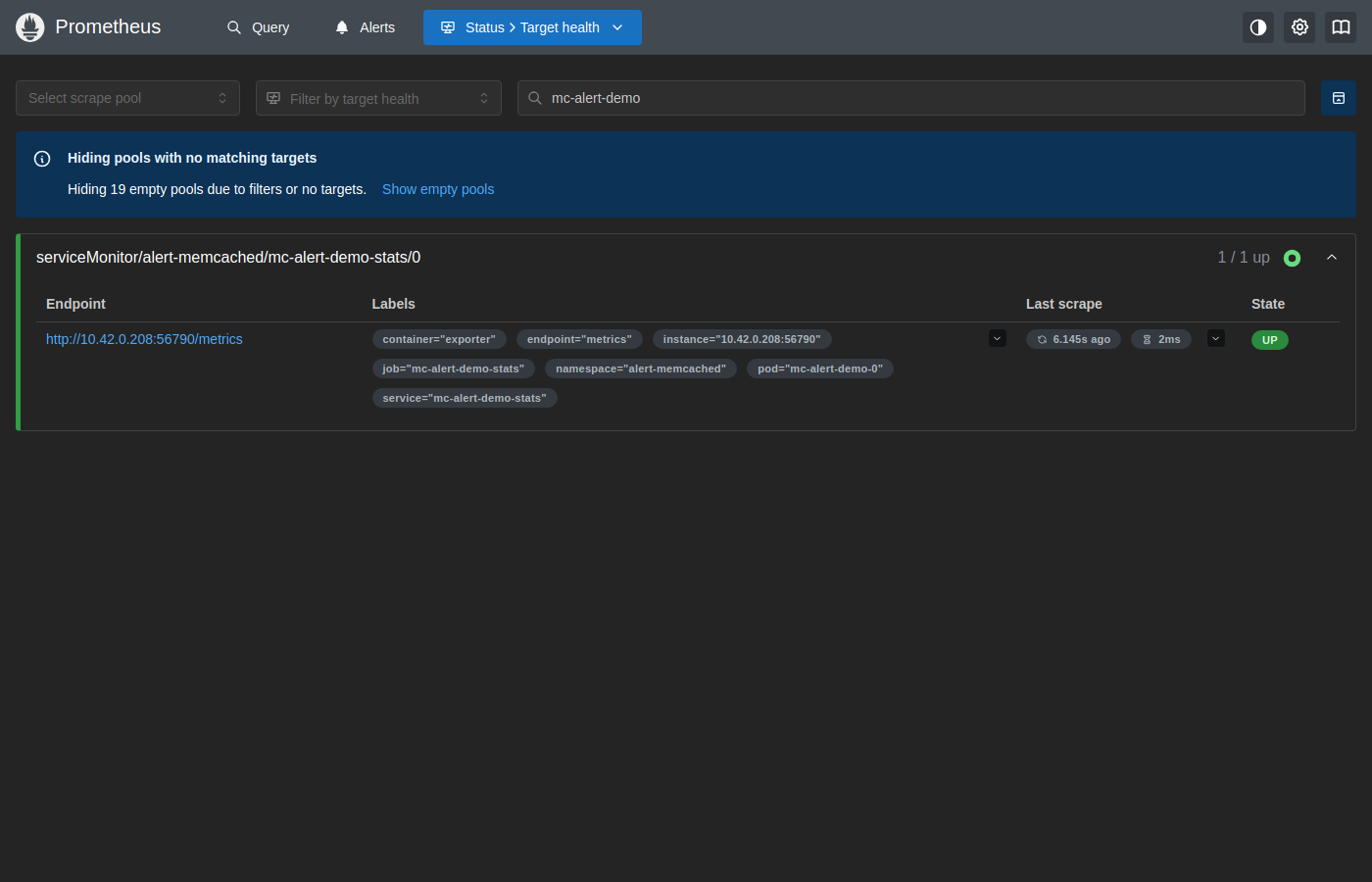
Task: Click the job="mc-alert-demo-stats" label badge
Action: (x=454, y=368)
